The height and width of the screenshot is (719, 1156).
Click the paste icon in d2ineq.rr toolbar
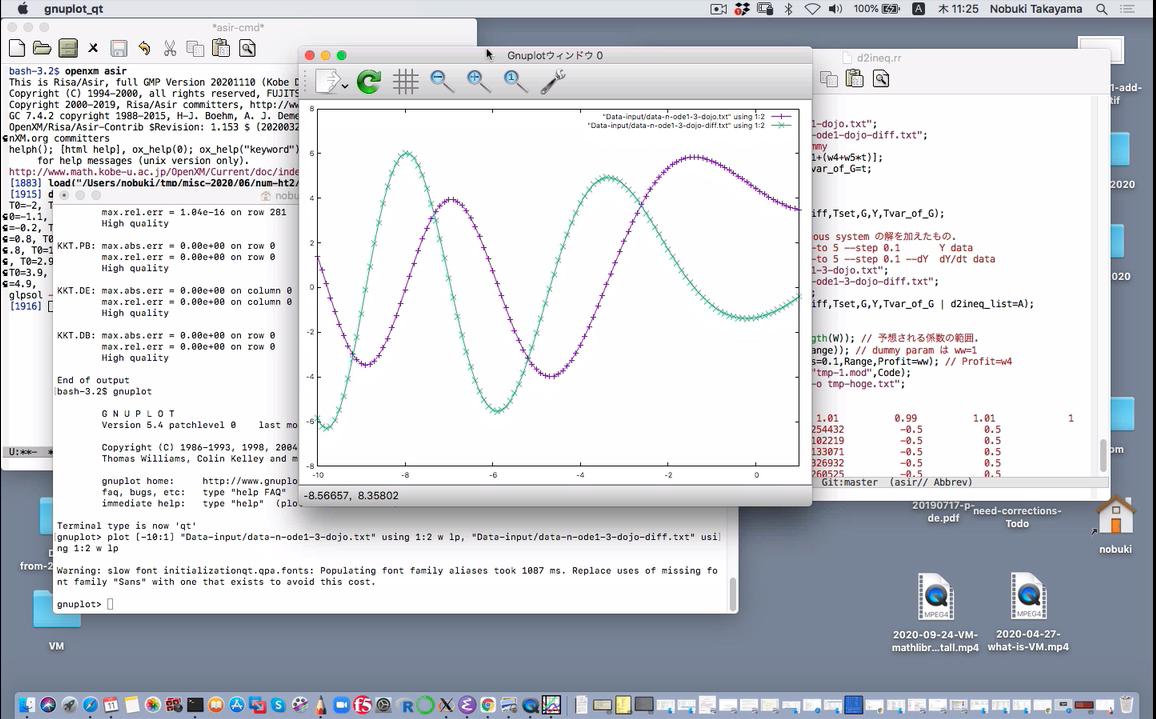tap(854, 79)
